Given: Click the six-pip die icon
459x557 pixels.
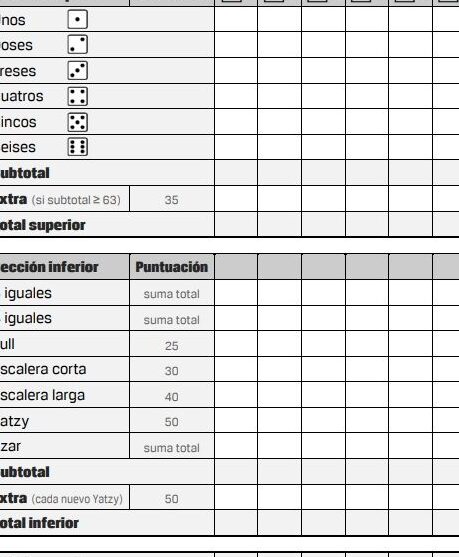Looking at the screenshot, I should pyautogui.click(x=77, y=147).
